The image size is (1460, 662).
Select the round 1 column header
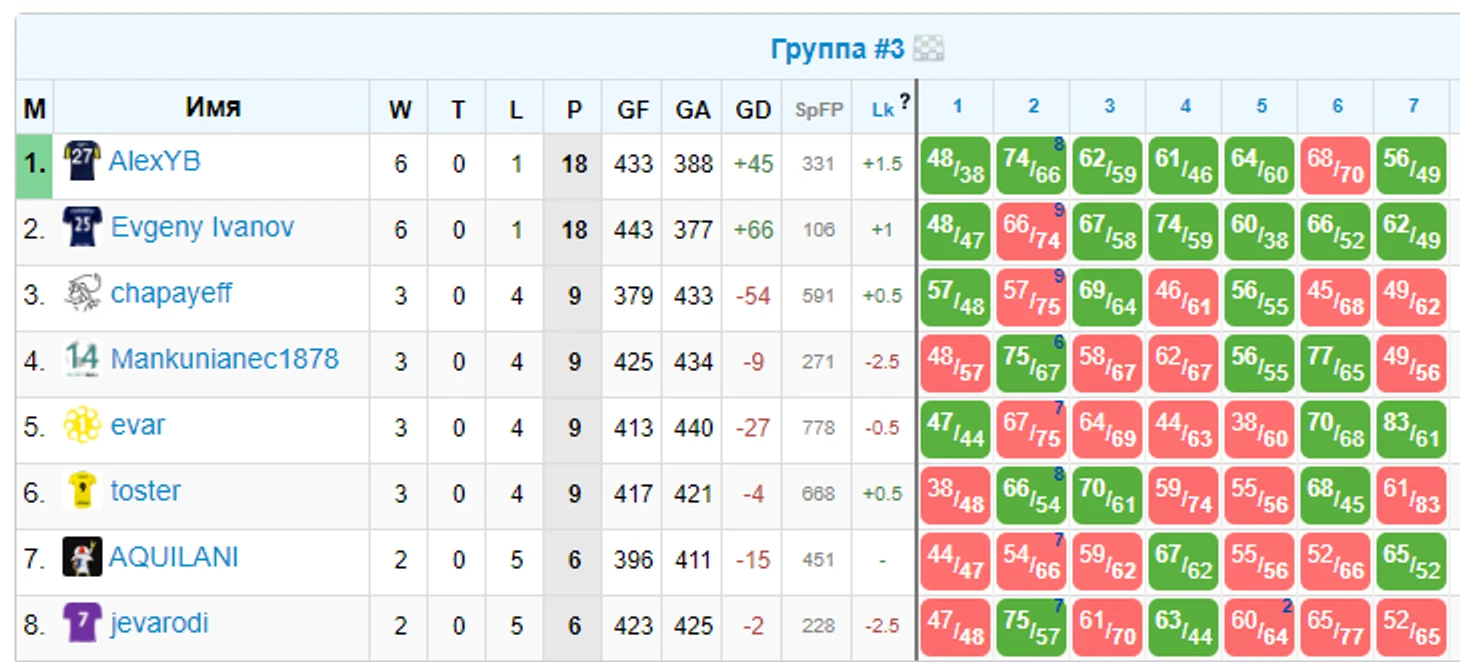tap(957, 106)
